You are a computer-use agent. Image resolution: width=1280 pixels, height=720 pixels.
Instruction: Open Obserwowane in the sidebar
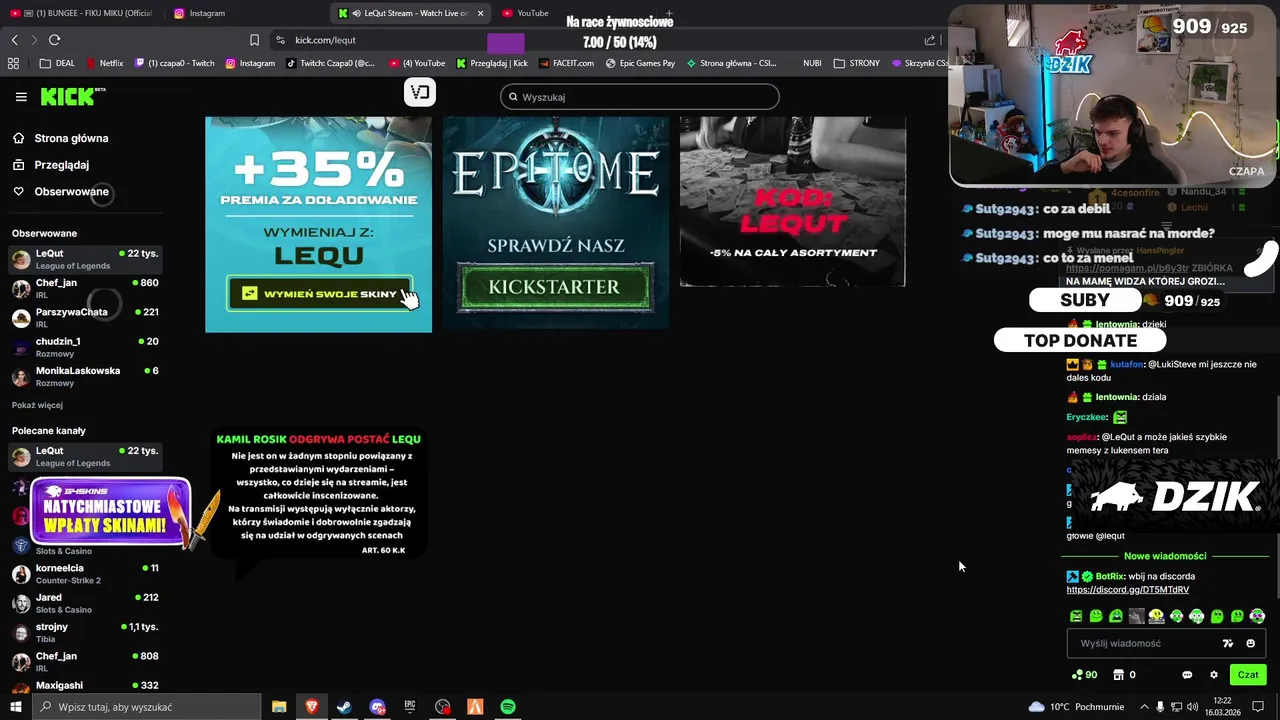pyautogui.click(x=60, y=192)
